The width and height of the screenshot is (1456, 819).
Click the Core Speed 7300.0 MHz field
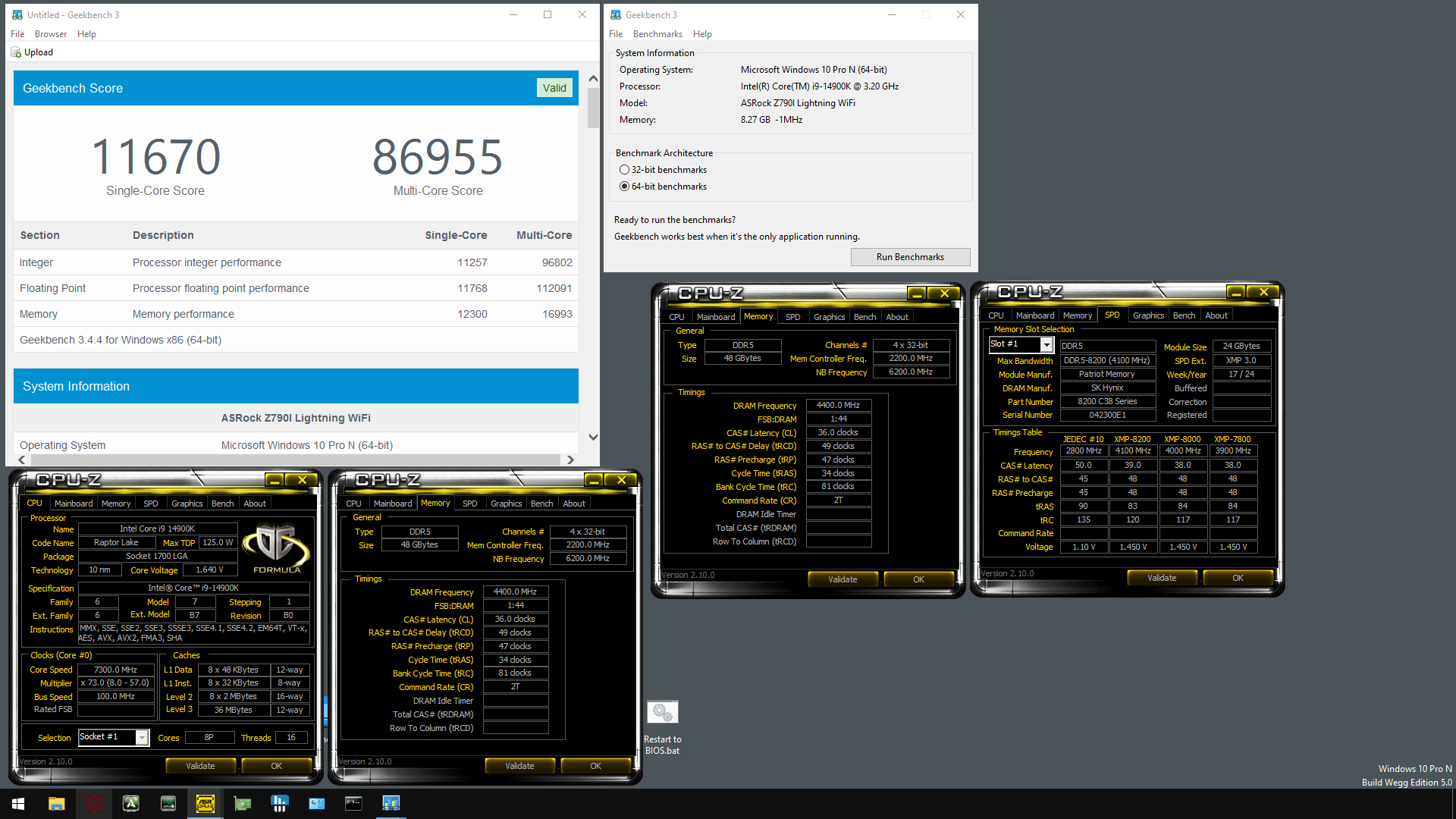pos(115,670)
